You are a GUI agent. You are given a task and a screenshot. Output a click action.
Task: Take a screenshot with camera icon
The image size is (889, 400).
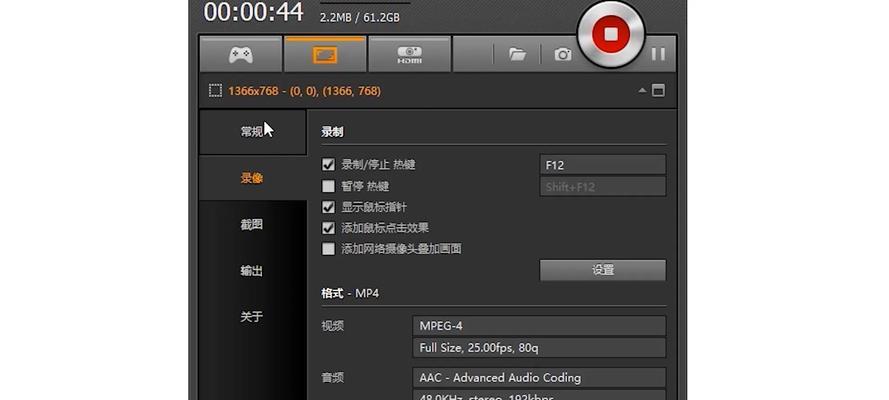click(562, 54)
